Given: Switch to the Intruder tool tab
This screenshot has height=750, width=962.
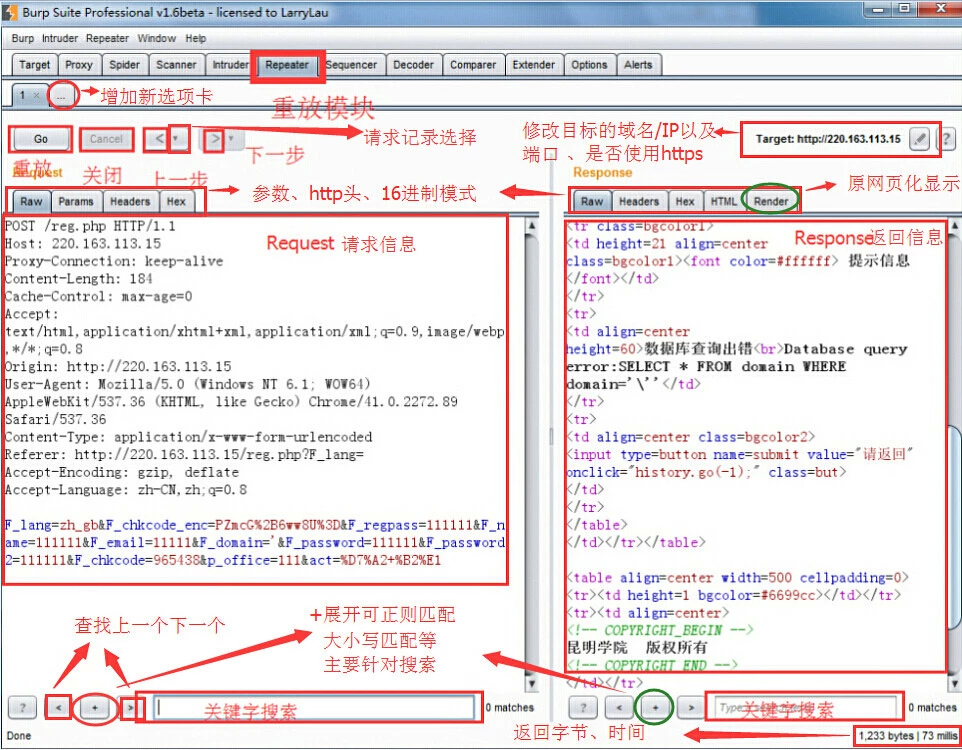Looking at the screenshot, I should (229, 64).
